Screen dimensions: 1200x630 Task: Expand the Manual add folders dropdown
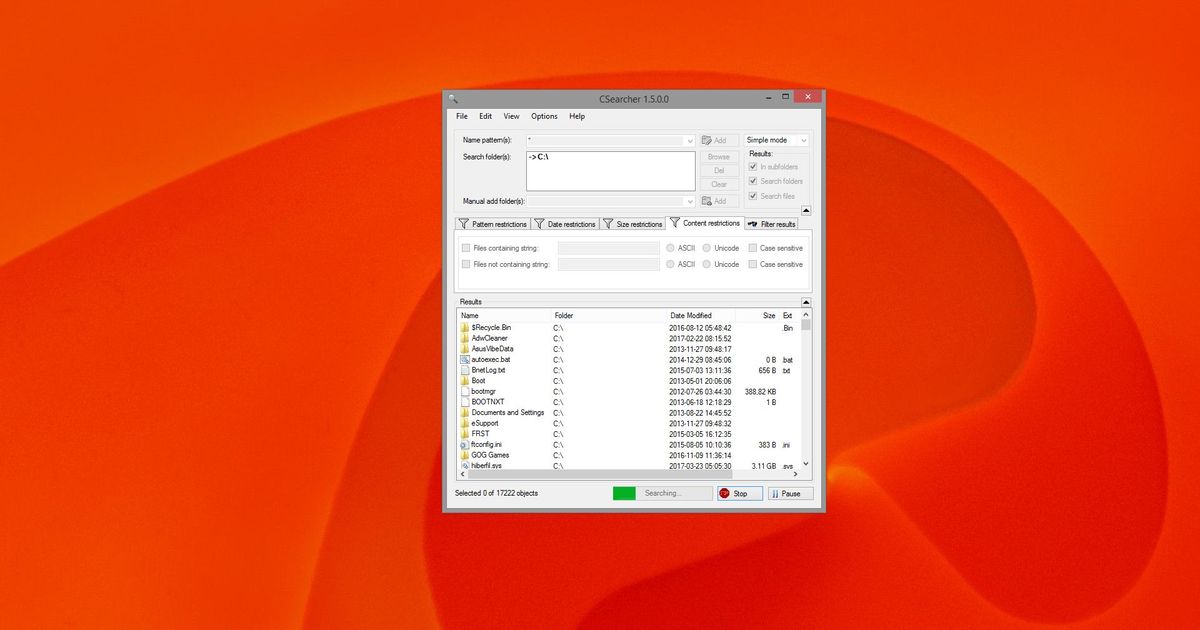point(690,201)
